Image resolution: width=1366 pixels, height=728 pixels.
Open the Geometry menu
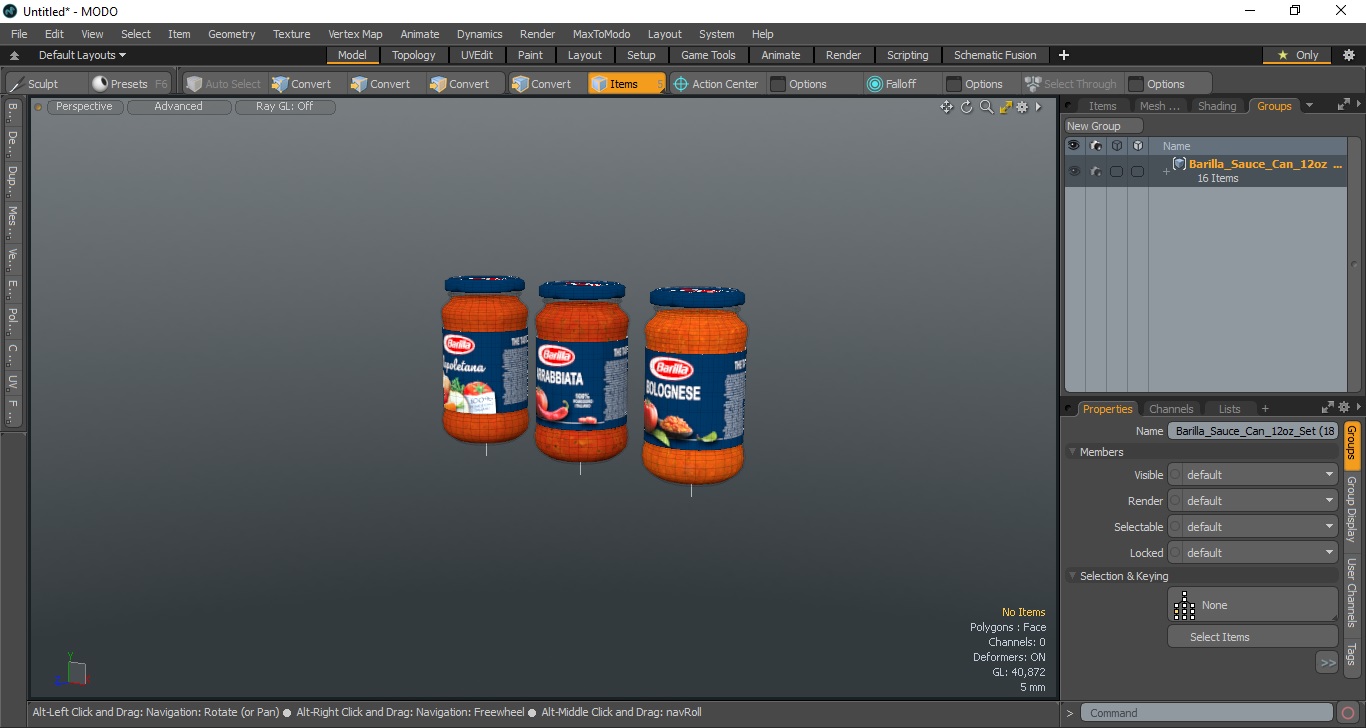tap(231, 34)
